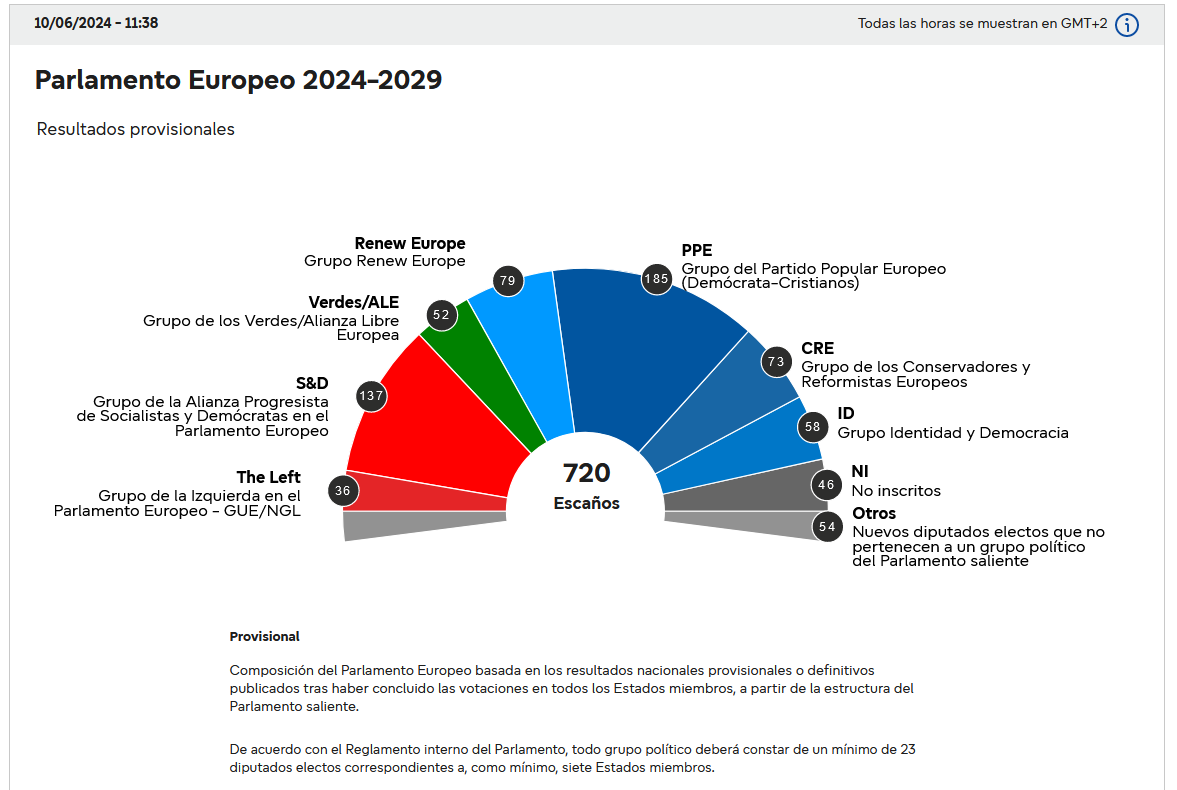Screen dimensions: 1177x790
Task: Click the 720 Escaños center total
Action: [586, 485]
